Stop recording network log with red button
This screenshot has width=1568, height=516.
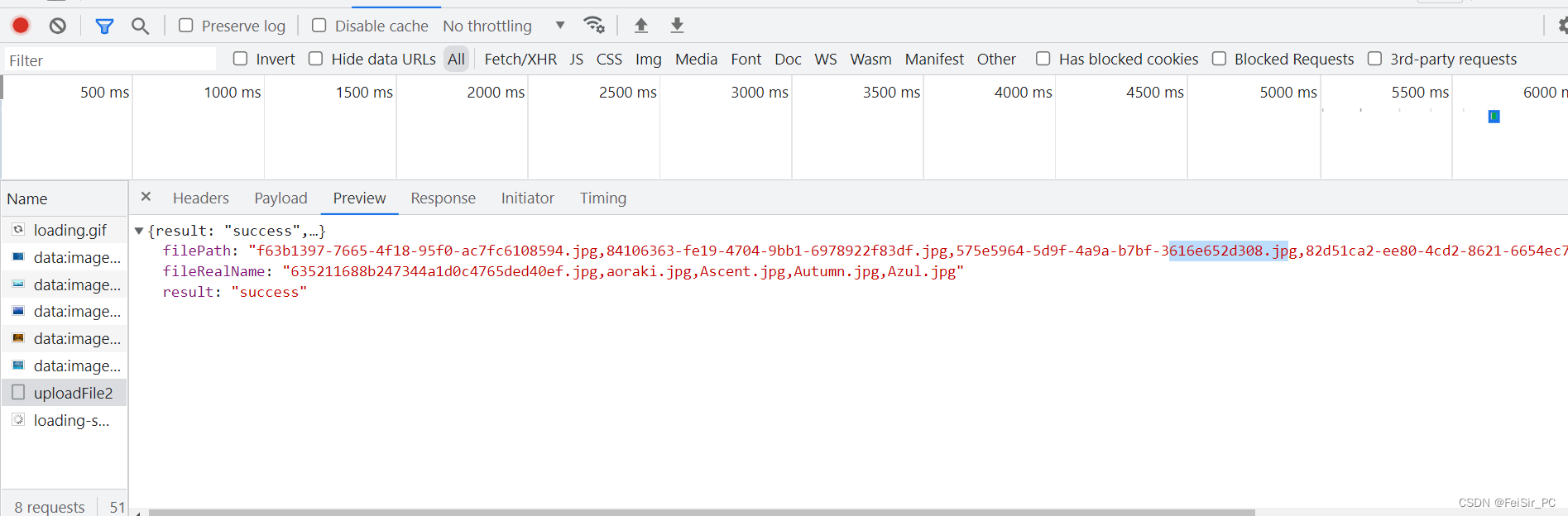[x=21, y=26]
